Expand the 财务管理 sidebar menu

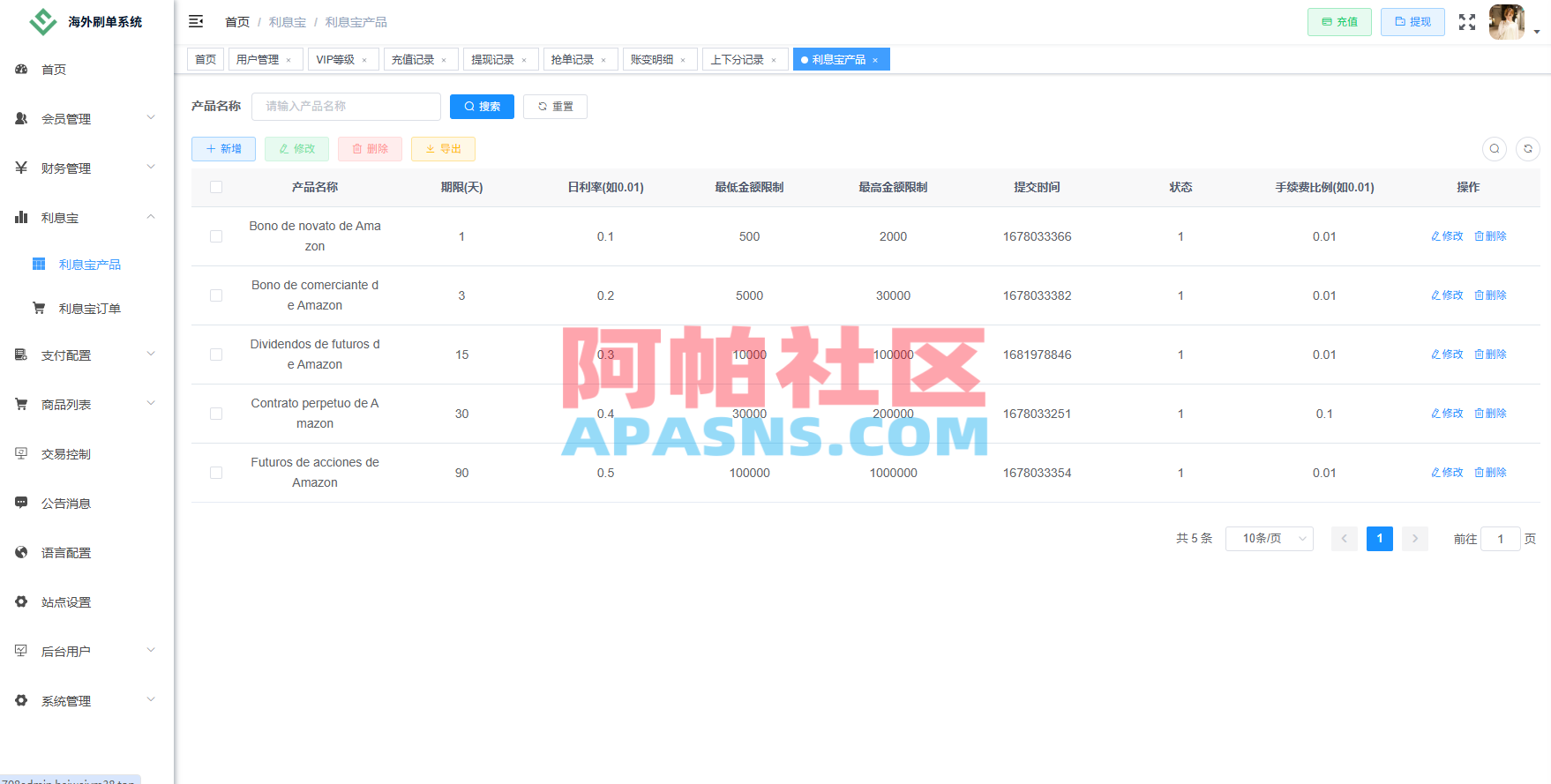(86, 168)
